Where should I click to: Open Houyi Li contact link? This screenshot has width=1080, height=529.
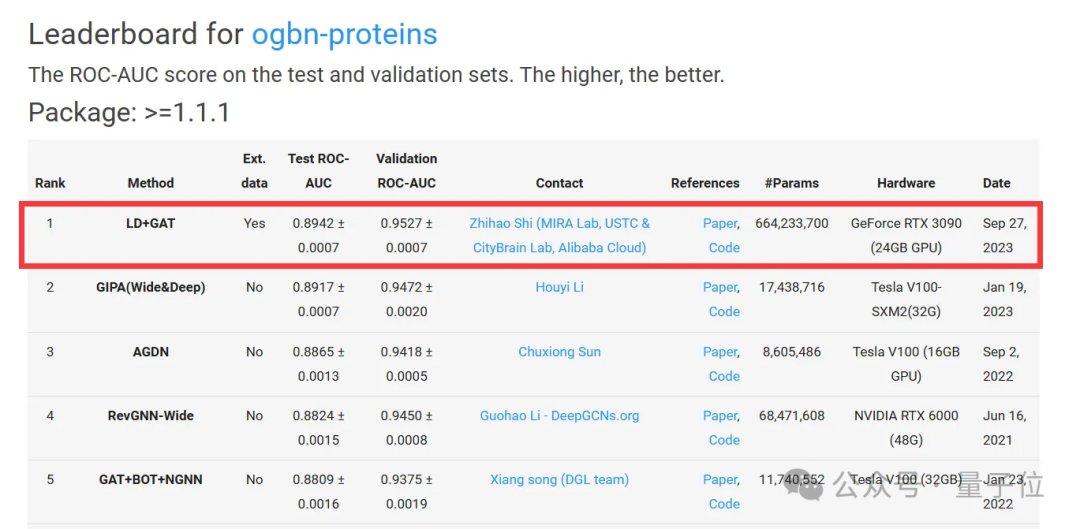point(559,287)
